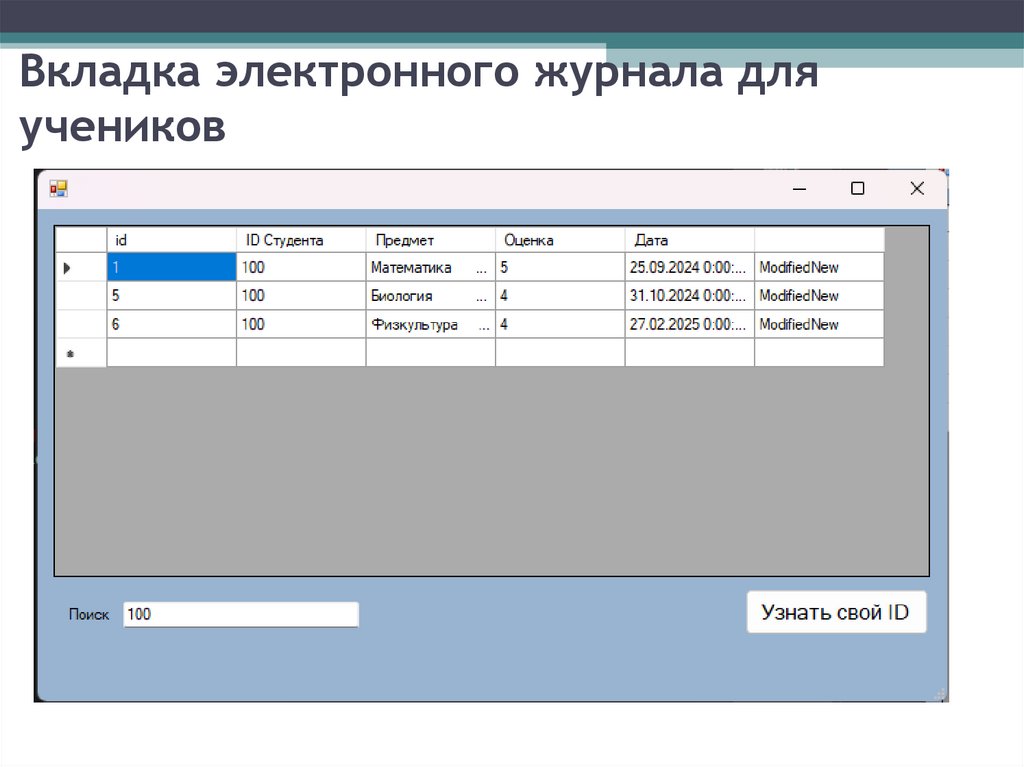Image resolution: width=1024 pixels, height=767 pixels.
Task: Close the journal window
Action: (917, 189)
